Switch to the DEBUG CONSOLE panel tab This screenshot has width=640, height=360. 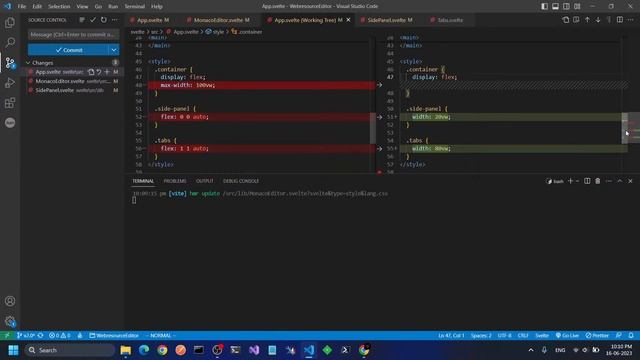241,181
